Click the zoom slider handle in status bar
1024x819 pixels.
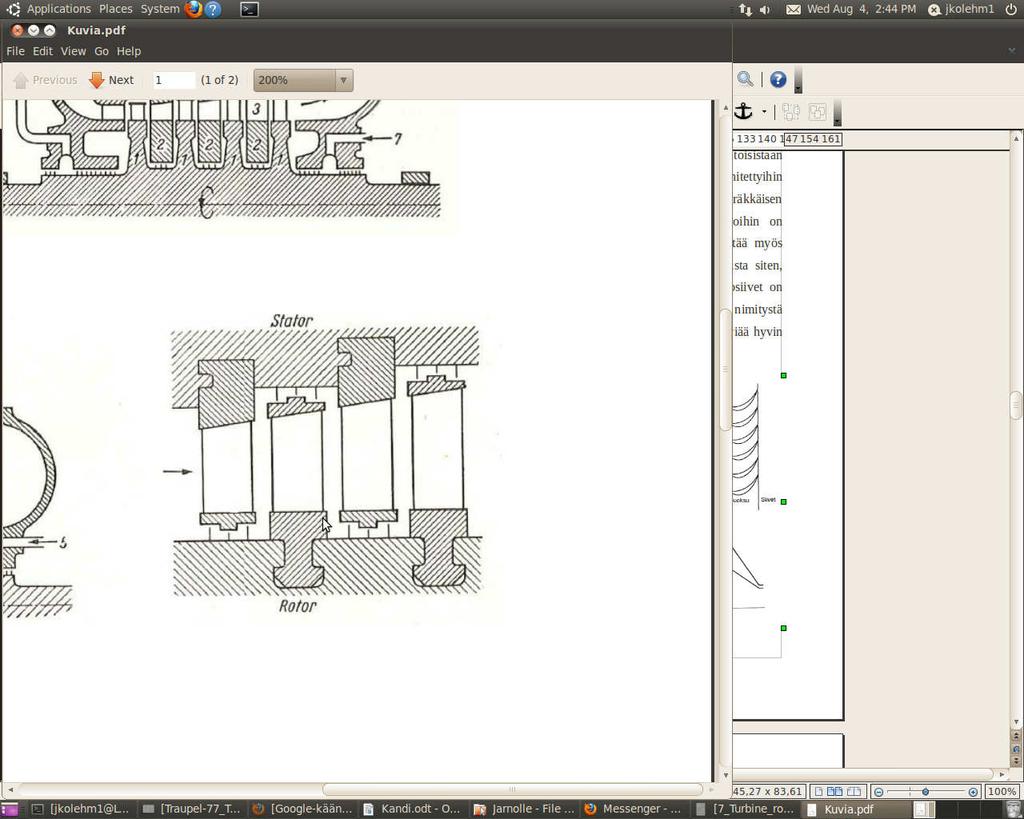coord(925,792)
